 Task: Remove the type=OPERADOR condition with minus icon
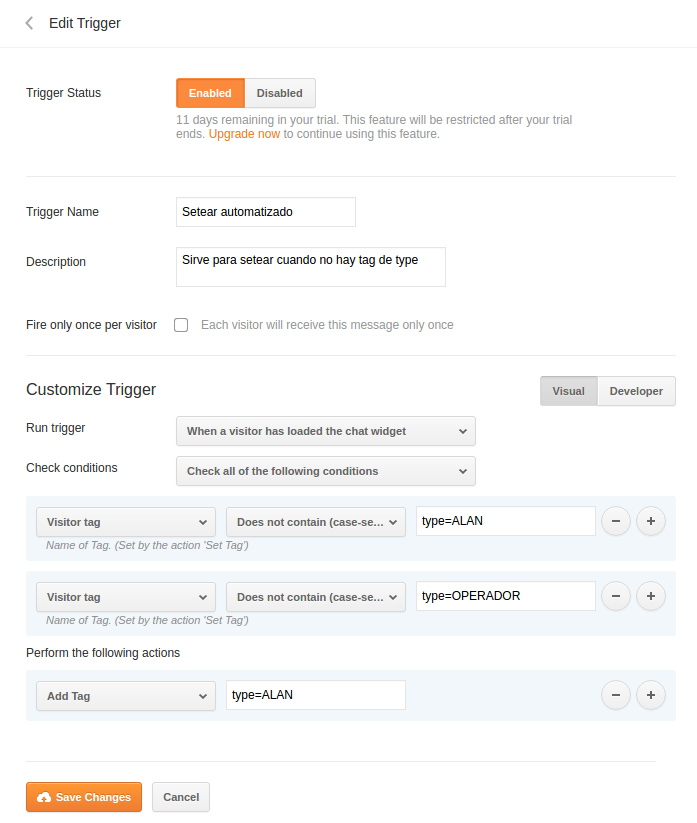(x=615, y=597)
